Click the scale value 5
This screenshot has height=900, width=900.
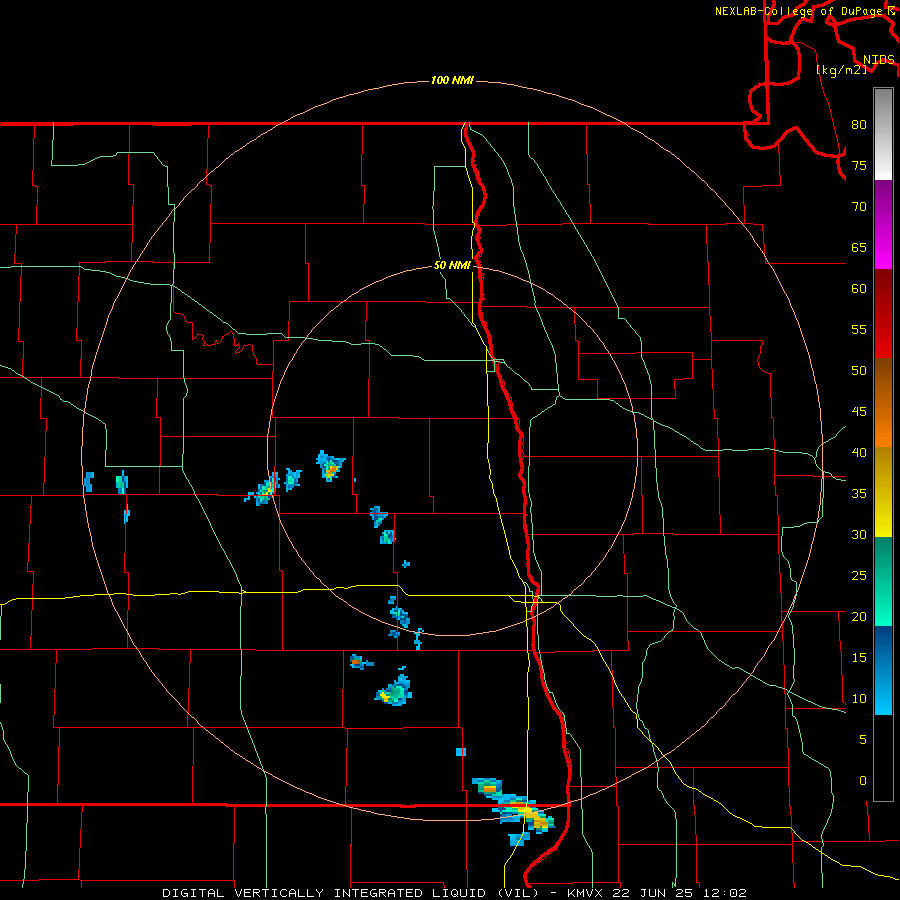tap(863, 739)
